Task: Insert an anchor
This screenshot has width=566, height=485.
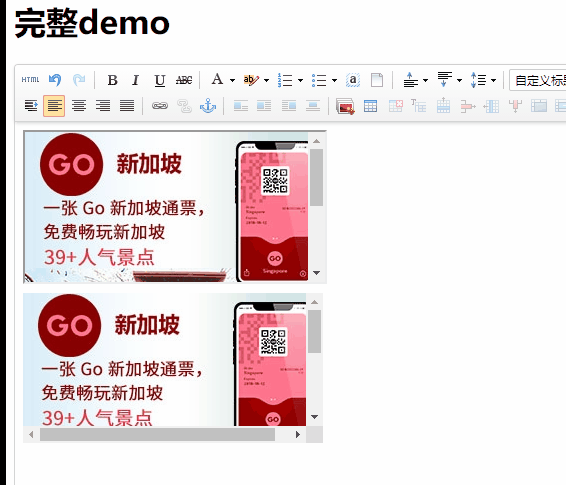Action: coord(208,106)
